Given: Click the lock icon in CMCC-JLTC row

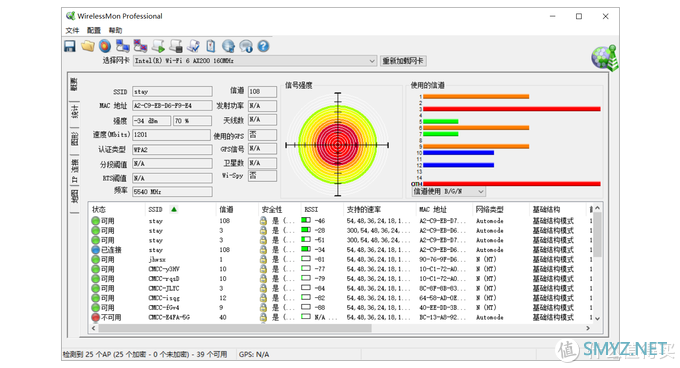Looking at the screenshot, I should click(x=263, y=288).
